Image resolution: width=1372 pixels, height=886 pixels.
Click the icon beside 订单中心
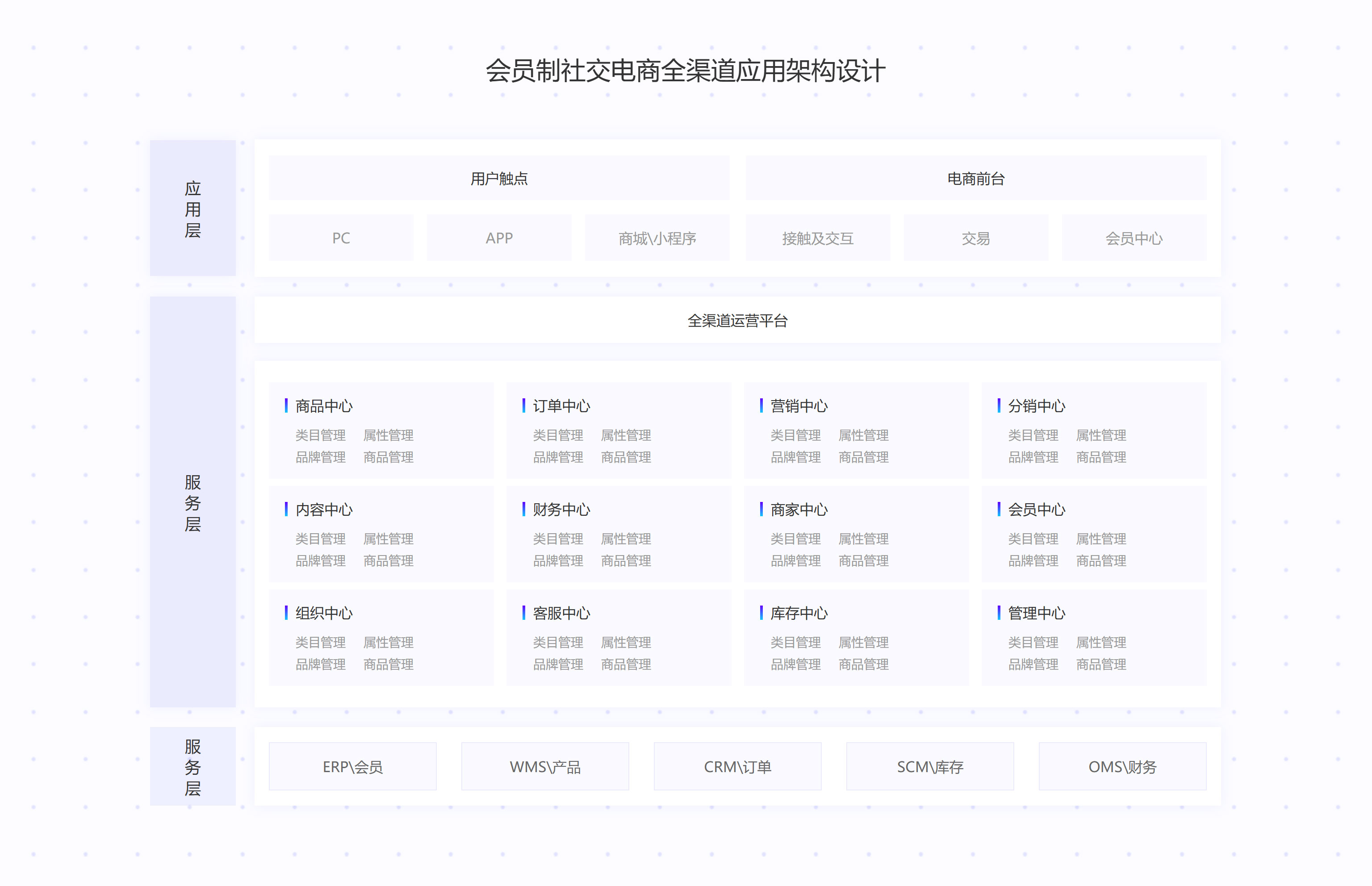pyautogui.click(x=525, y=406)
